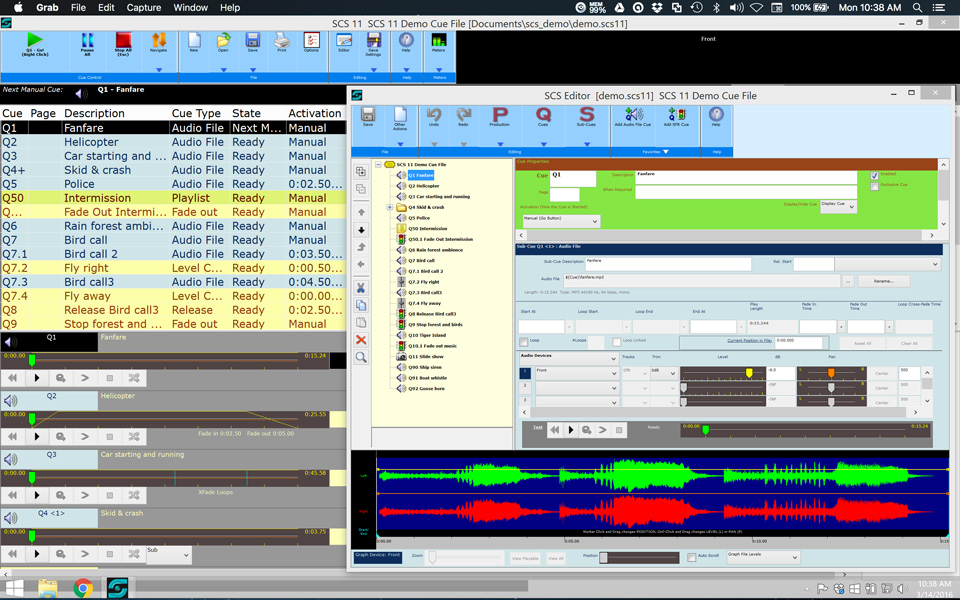Screen dimensions: 960x600
Task: Open the Window menu in the menu bar
Action: [x=190, y=8]
